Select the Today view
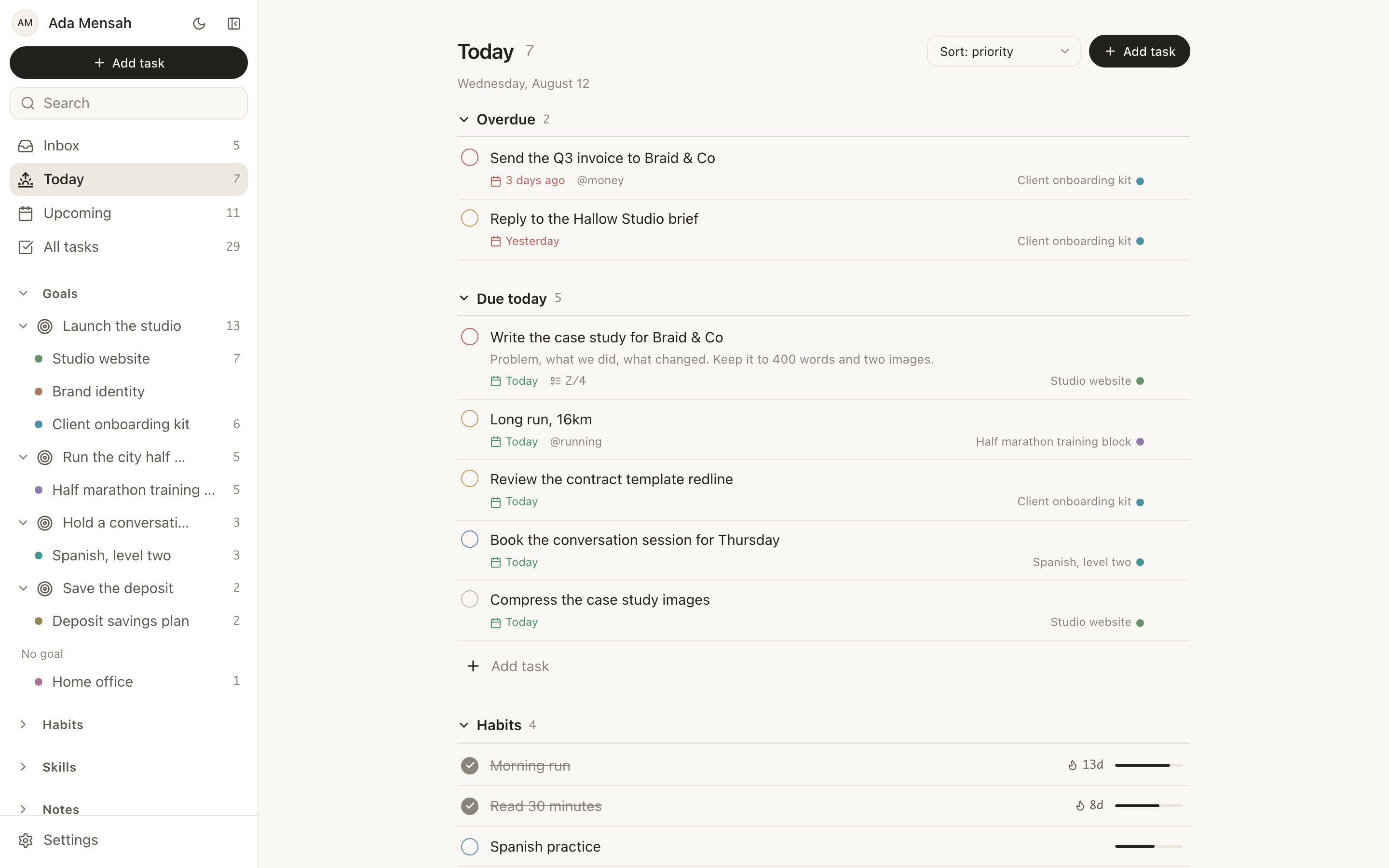Screen dimensions: 1389x868 coord(129,180)
